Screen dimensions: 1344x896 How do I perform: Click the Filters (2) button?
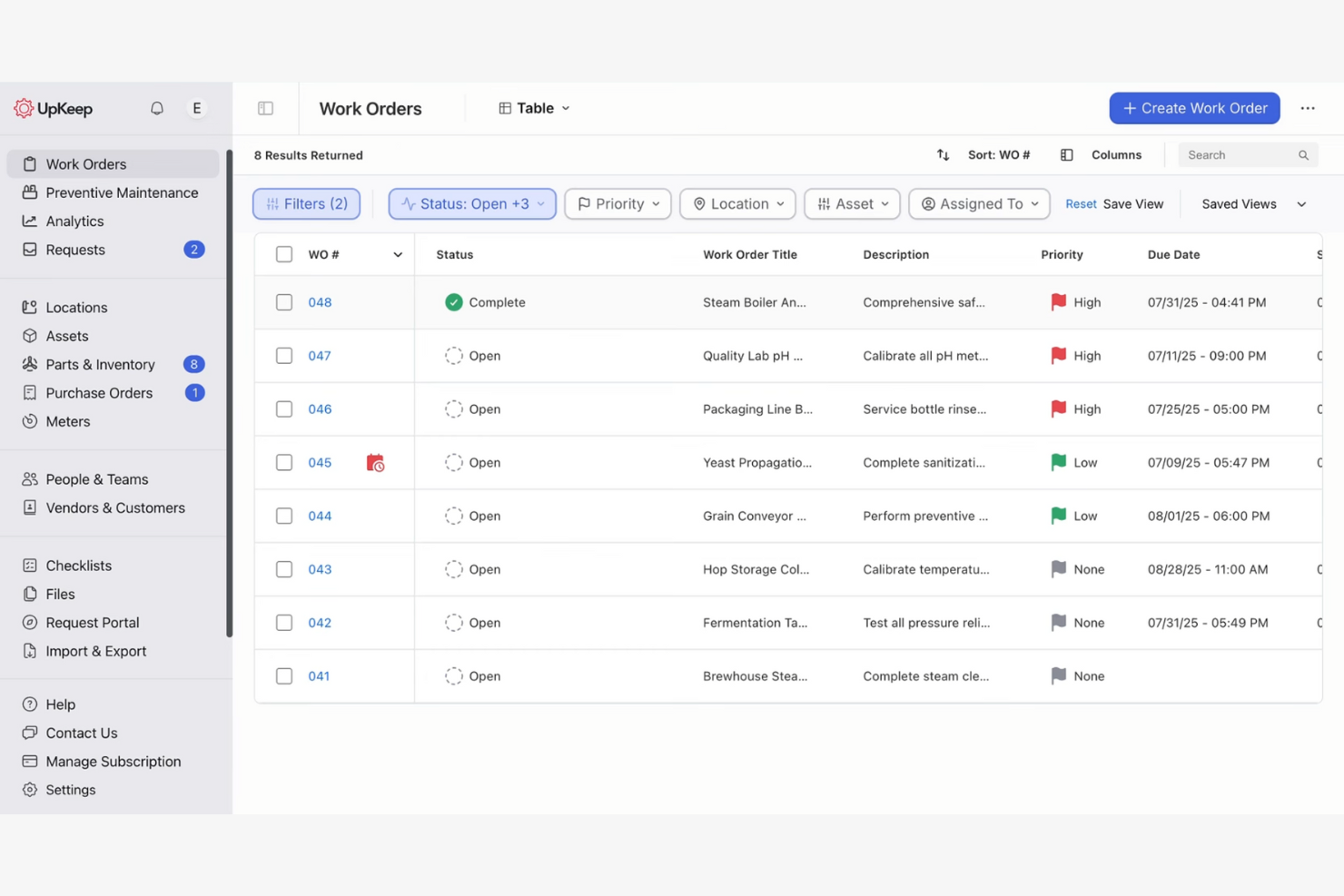point(307,204)
